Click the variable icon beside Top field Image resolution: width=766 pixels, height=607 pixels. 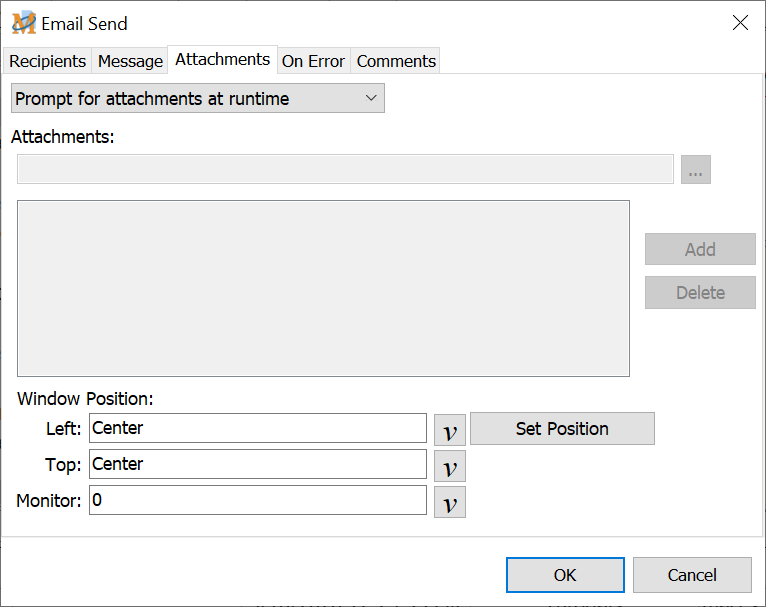coord(450,466)
